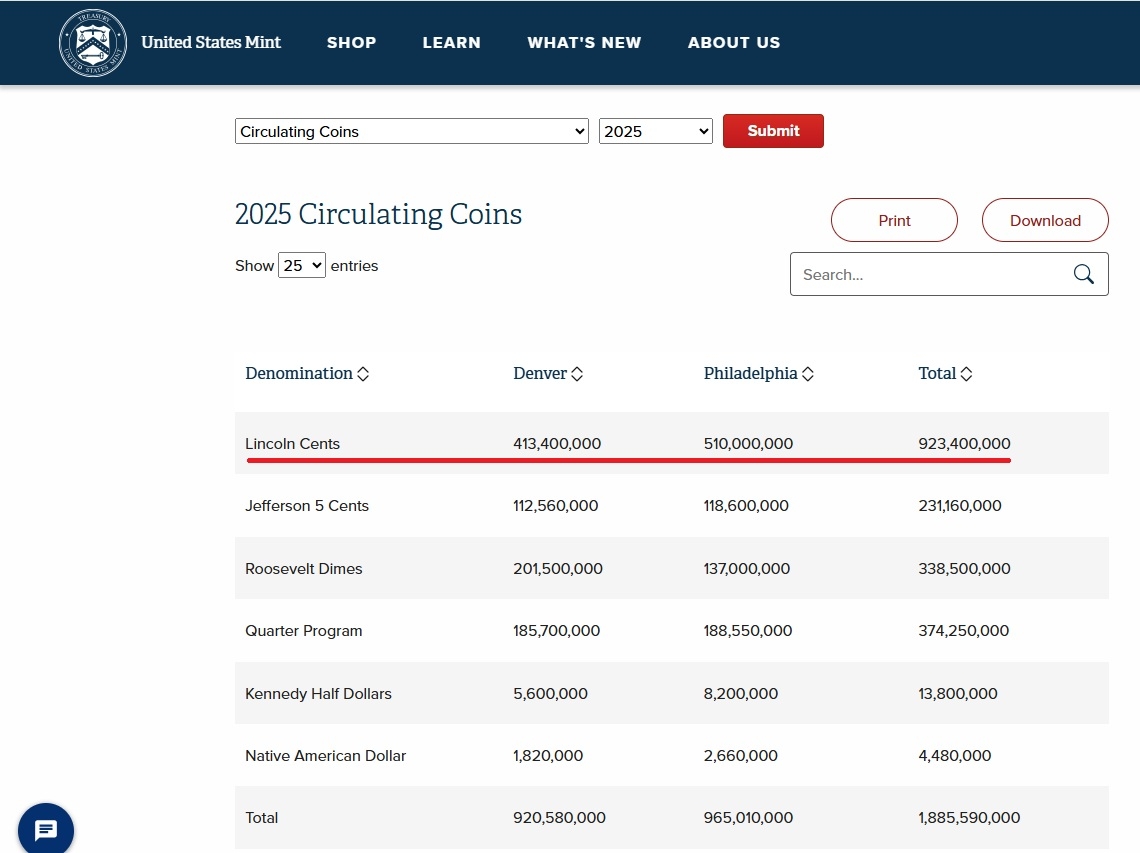Image resolution: width=1140 pixels, height=853 pixels.
Task: Open the WHAT'S NEW menu
Action: [x=584, y=43]
